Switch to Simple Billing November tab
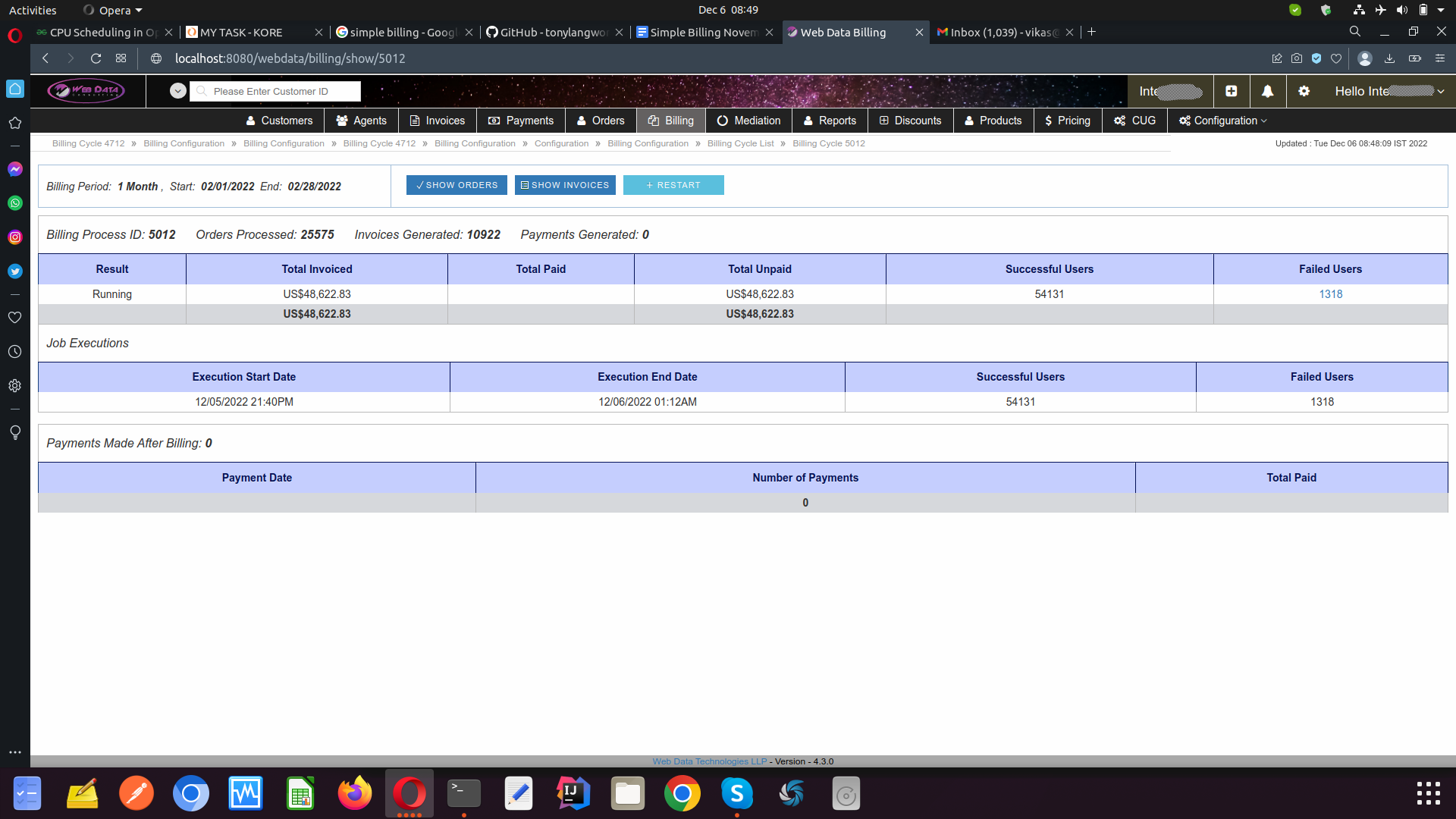Viewport: 1456px width, 819px height. (x=703, y=32)
